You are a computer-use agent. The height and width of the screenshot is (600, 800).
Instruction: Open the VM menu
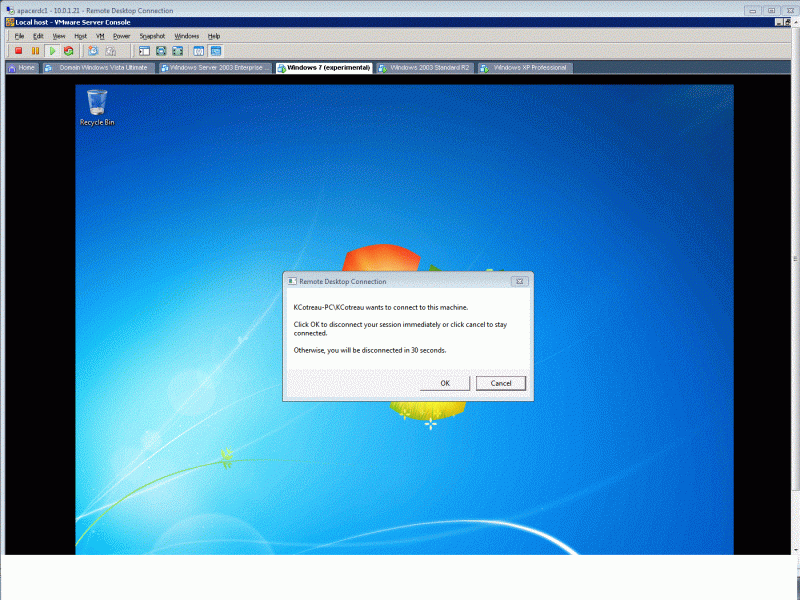99,35
